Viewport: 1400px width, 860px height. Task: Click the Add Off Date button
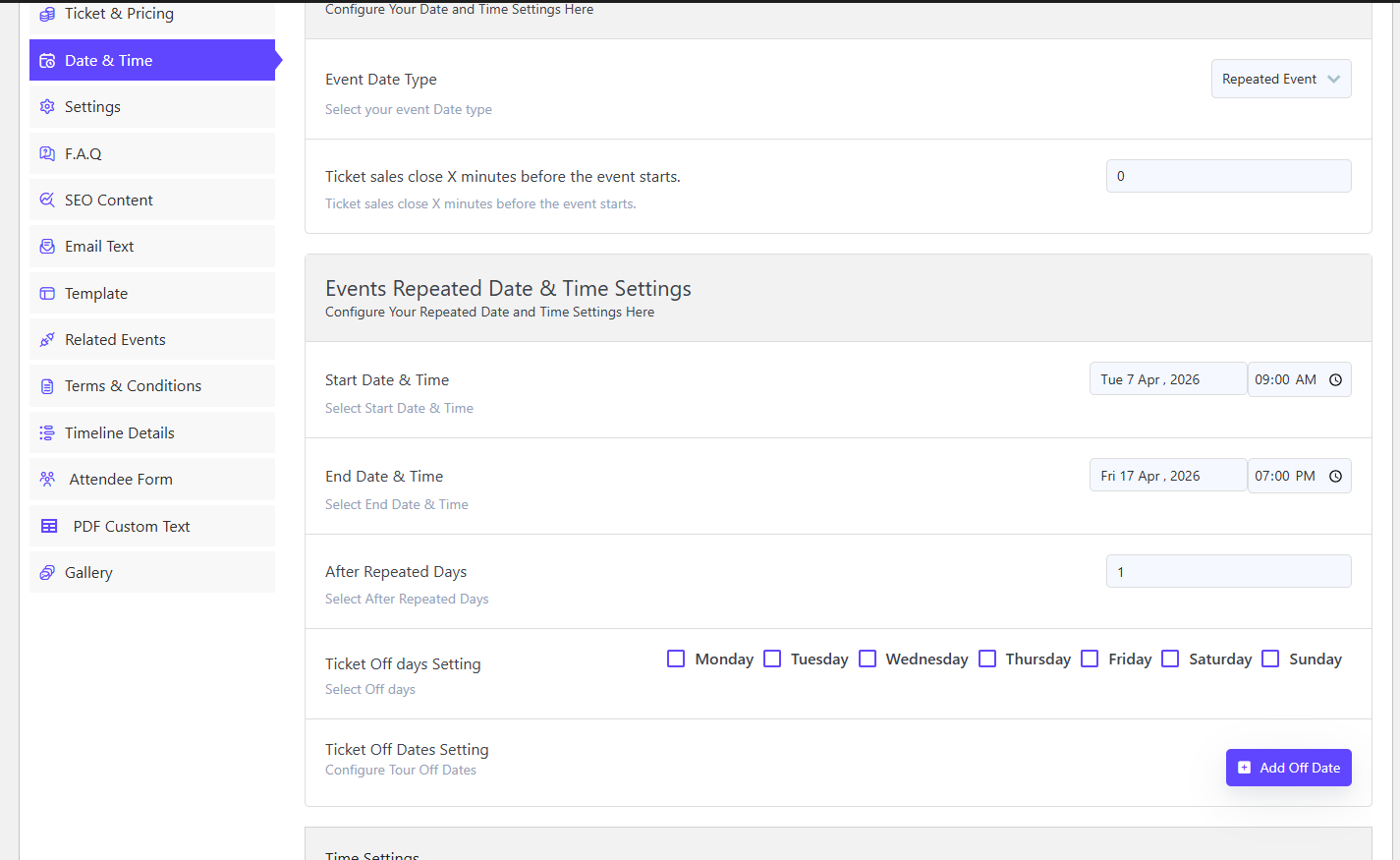(1288, 768)
